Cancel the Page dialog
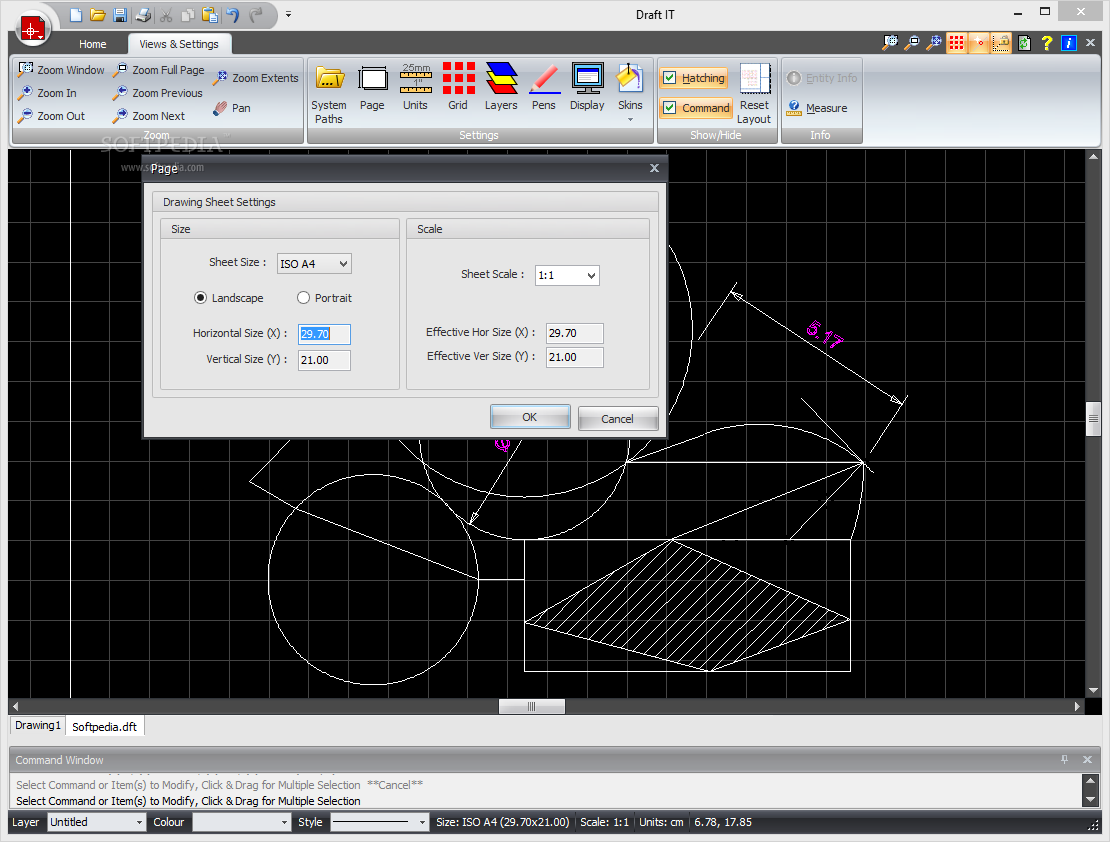1110x842 pixels. (x=617, y=419)
